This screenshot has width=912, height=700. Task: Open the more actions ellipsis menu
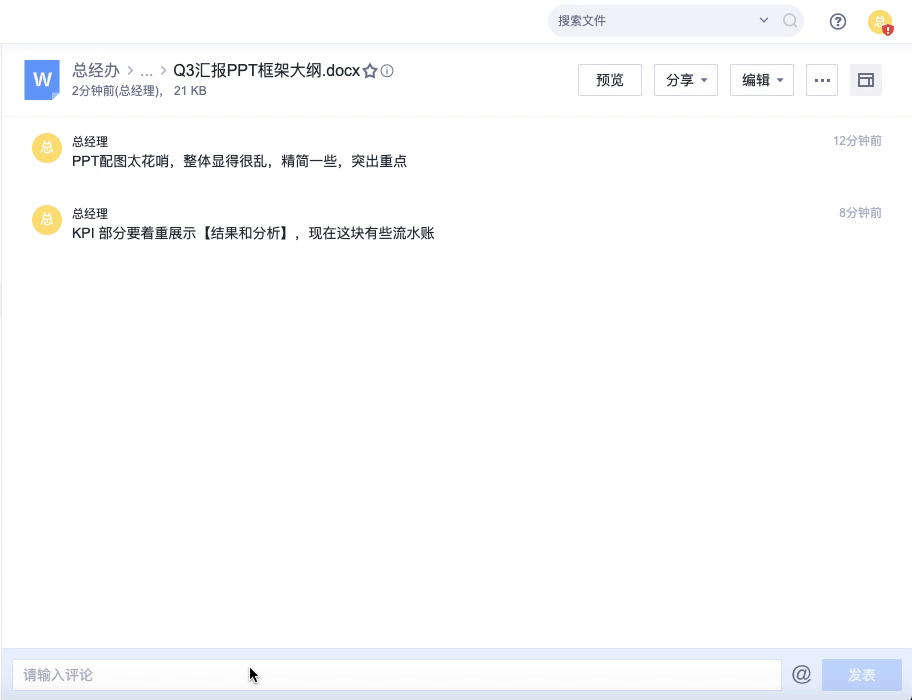tap(822, 80)
